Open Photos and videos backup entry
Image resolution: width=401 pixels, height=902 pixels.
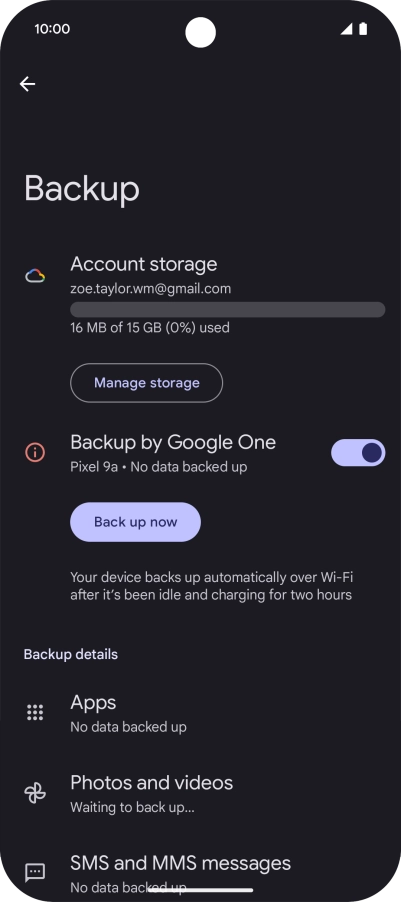coord(200,793)
